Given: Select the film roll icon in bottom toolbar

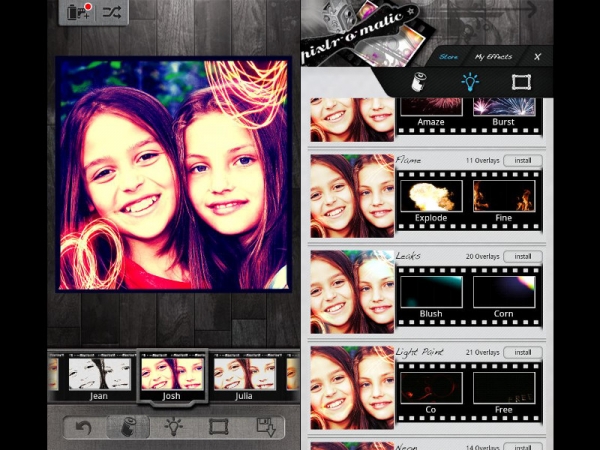Looking at the screenshot, I should [128, 428].
